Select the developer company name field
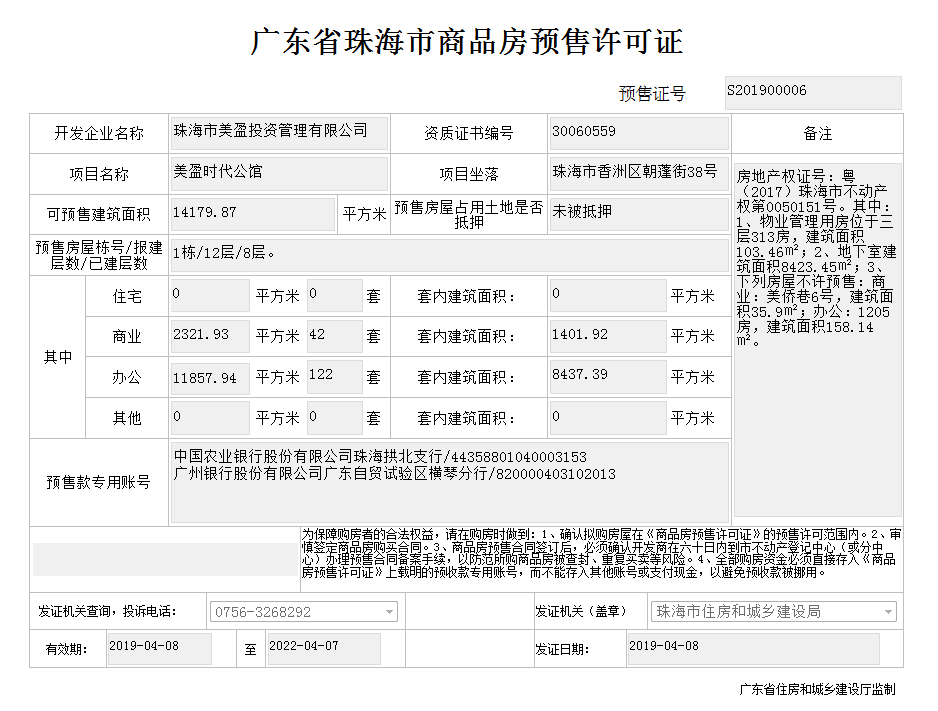The height and width of the screenshot is (711, 938). 279,133
